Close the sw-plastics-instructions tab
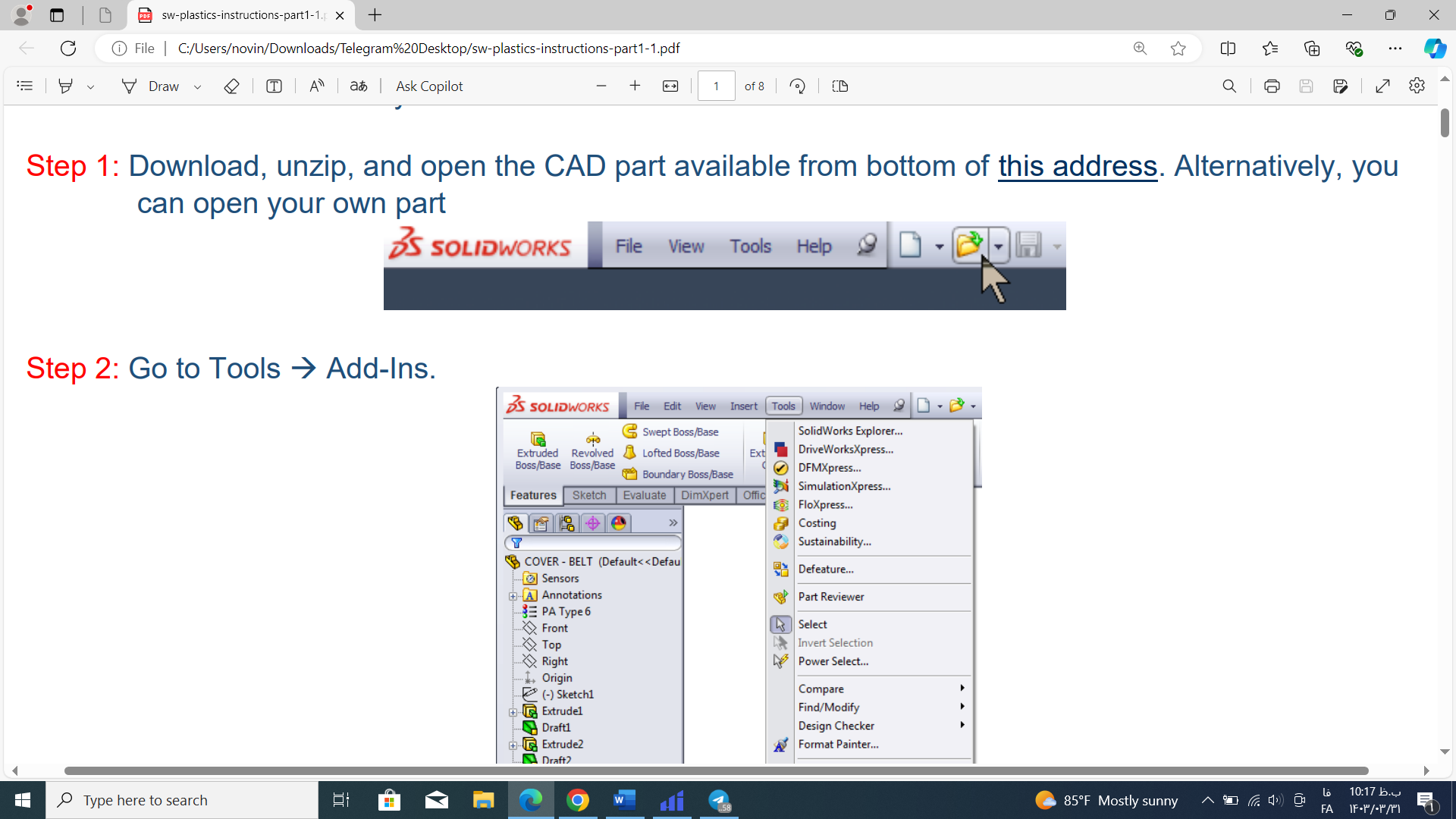1456x819 pixels. coord(340,15)
